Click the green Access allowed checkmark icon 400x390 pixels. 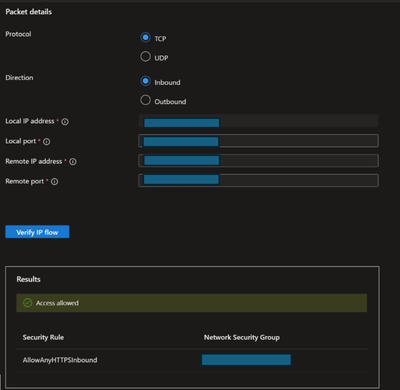tap(27, 303)
